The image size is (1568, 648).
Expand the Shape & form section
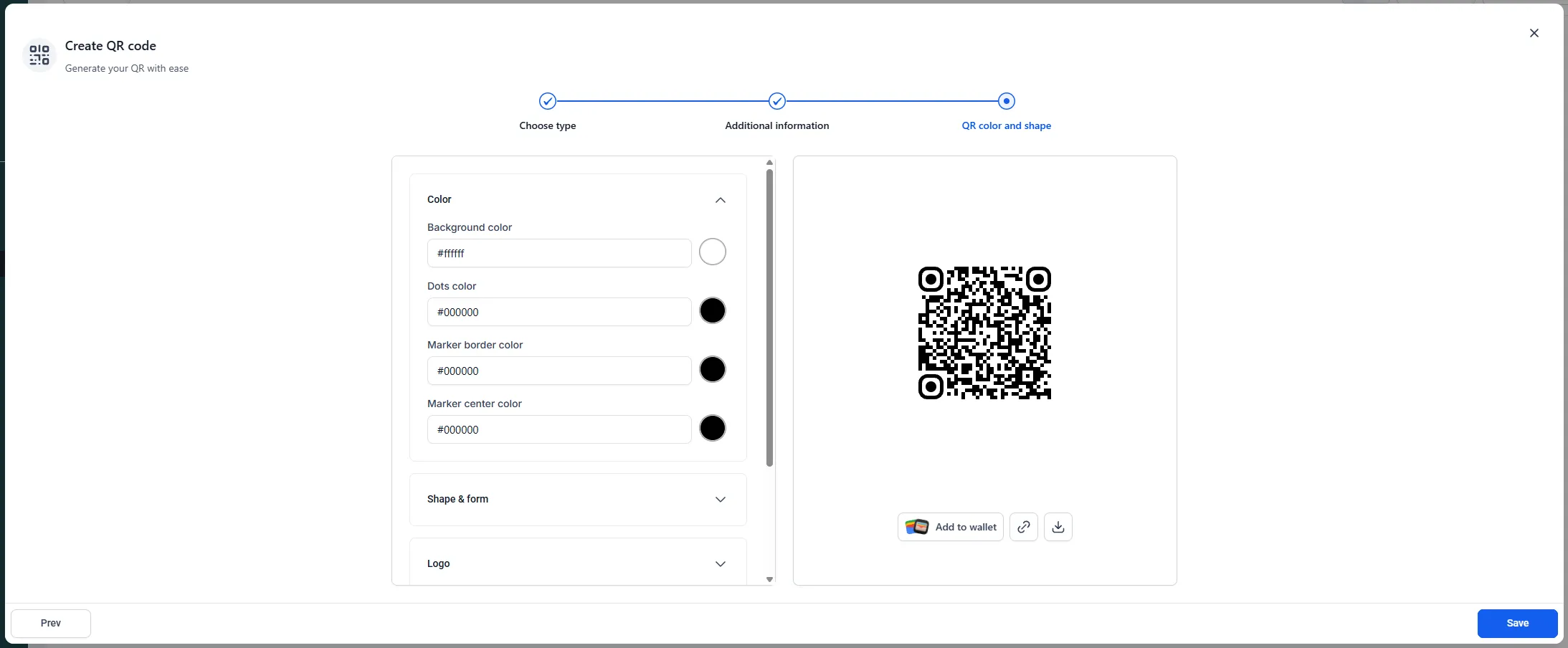pos(578,500)
